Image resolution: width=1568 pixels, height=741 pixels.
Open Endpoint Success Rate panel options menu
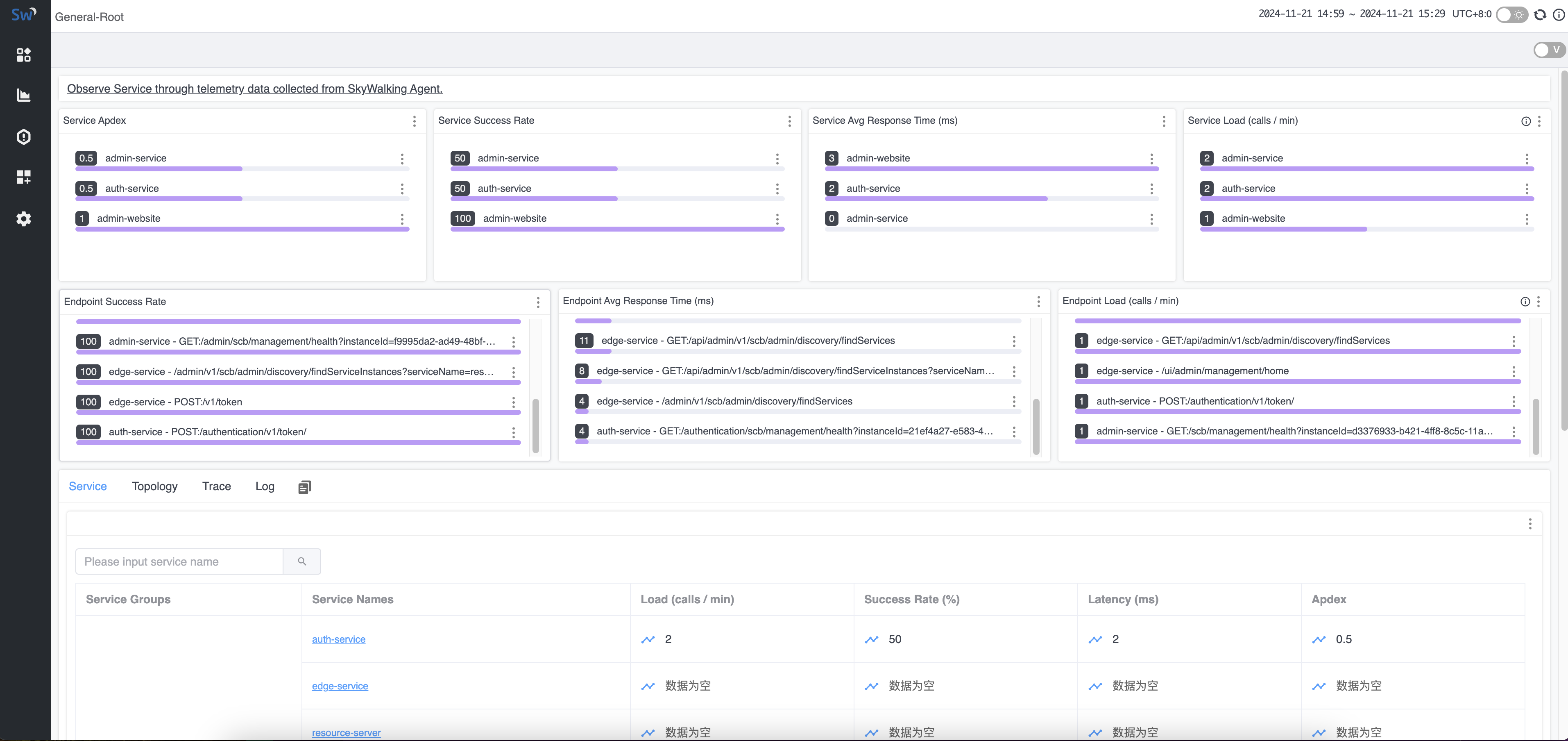(x=538, y=302)
